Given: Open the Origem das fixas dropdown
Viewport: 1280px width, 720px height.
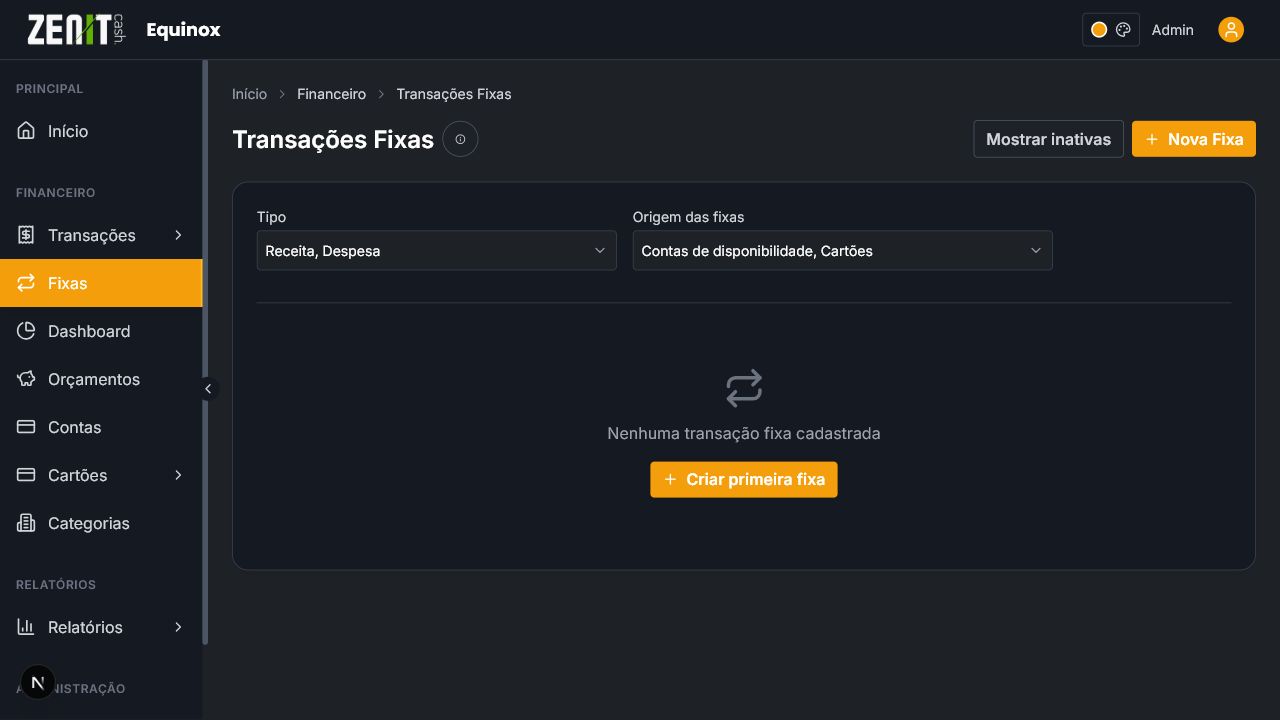Looking at the screenshot, I should click(x=843, y=251).
